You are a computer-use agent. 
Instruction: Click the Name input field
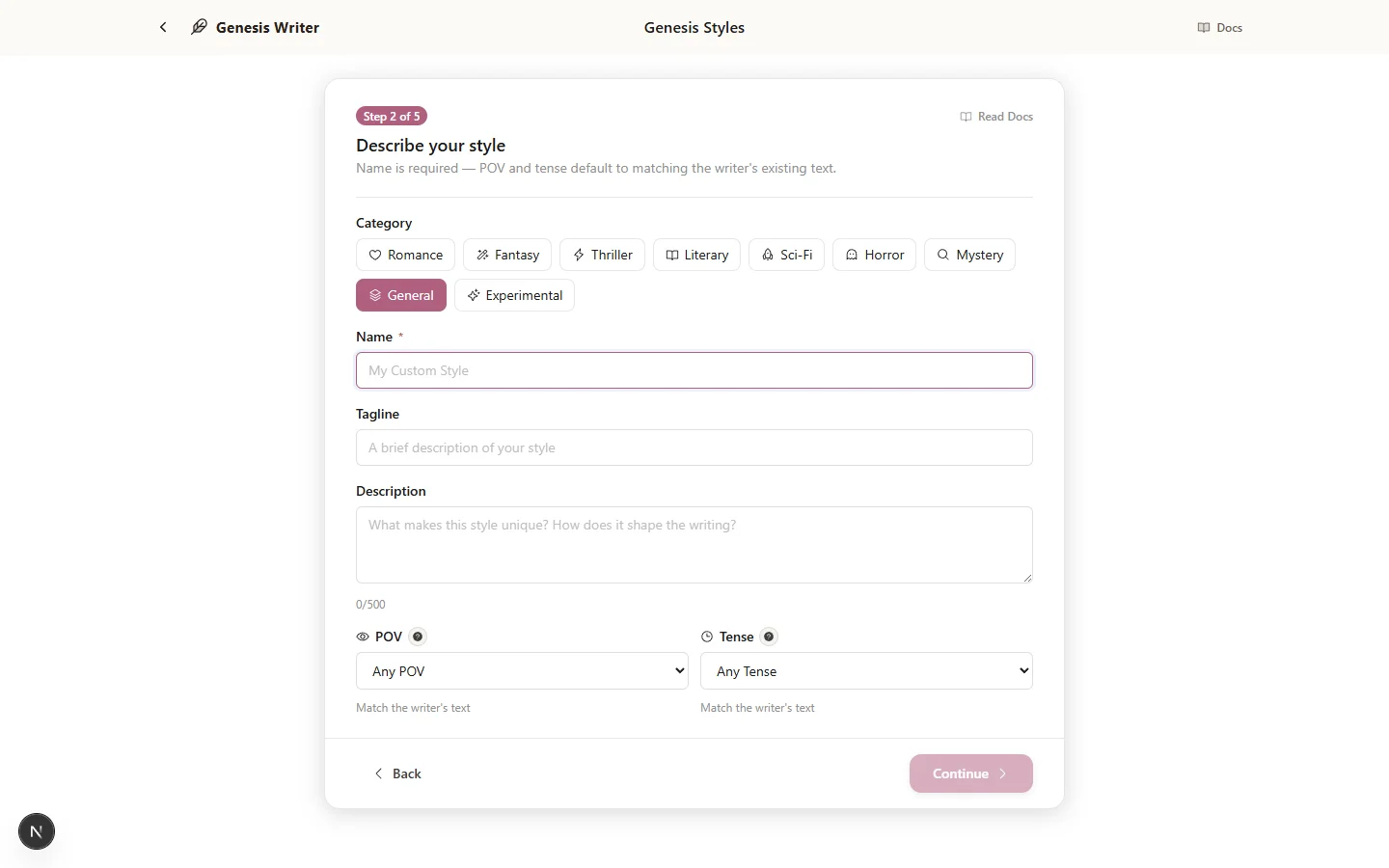(694, 370)
